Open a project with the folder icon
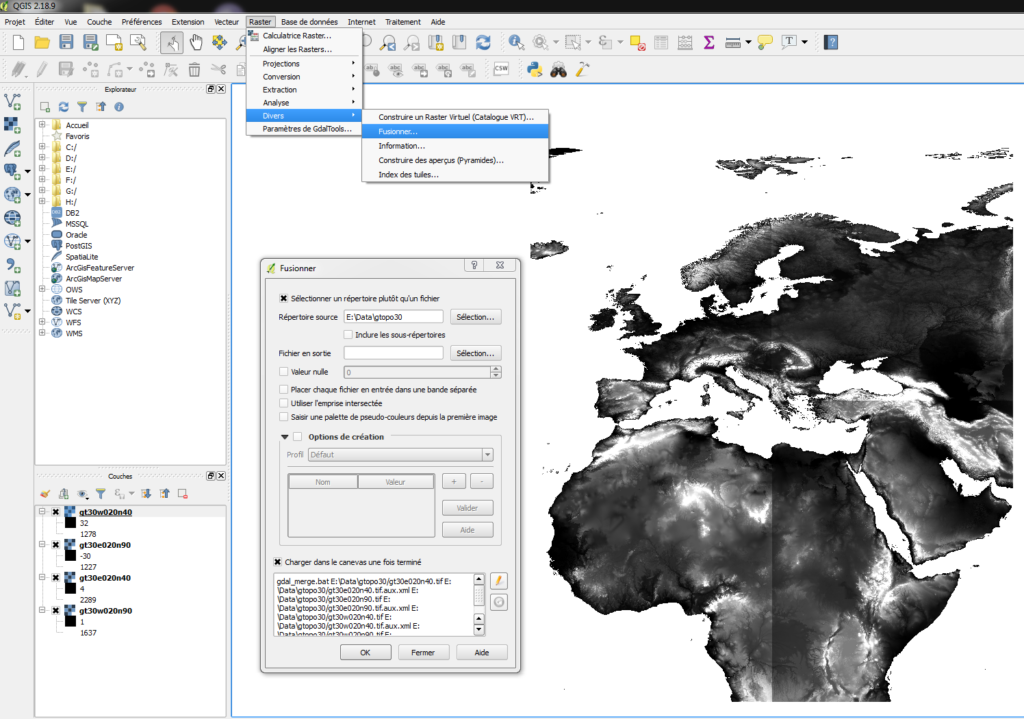The width and height of the screenshot is (1024, 719). pos(42,42)
